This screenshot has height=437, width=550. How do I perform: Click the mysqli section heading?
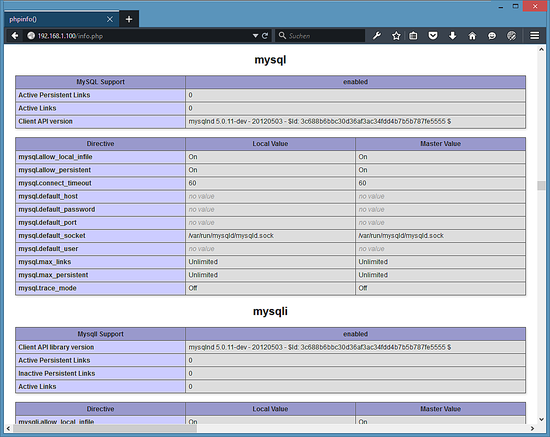270,311
